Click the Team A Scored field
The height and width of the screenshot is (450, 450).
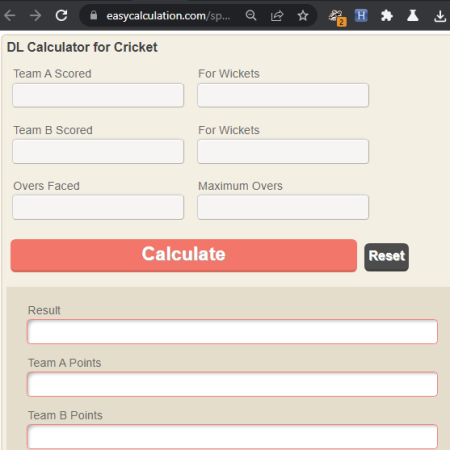98,95
